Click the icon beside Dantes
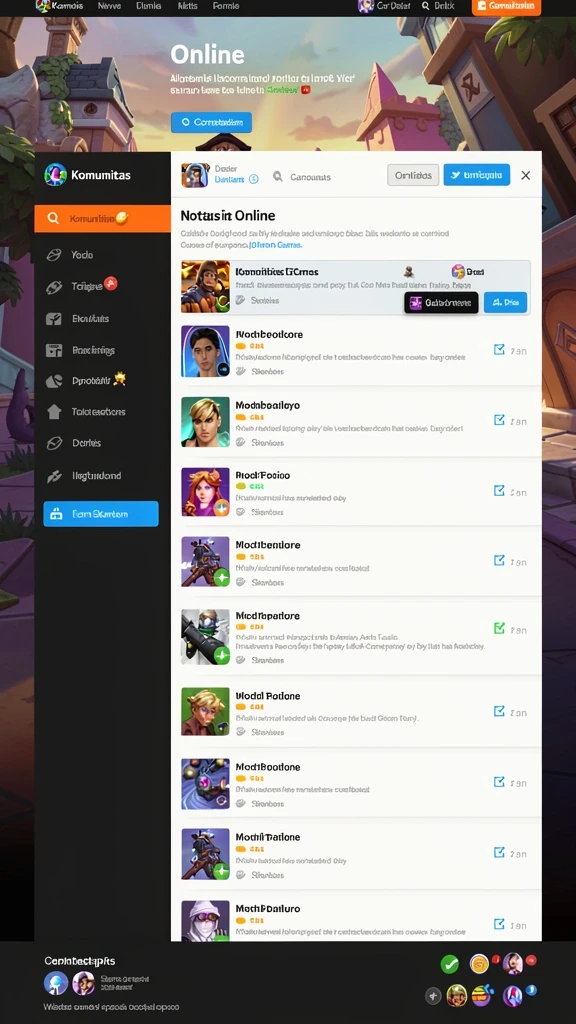 pyautogui.click(x=54, y=443)
